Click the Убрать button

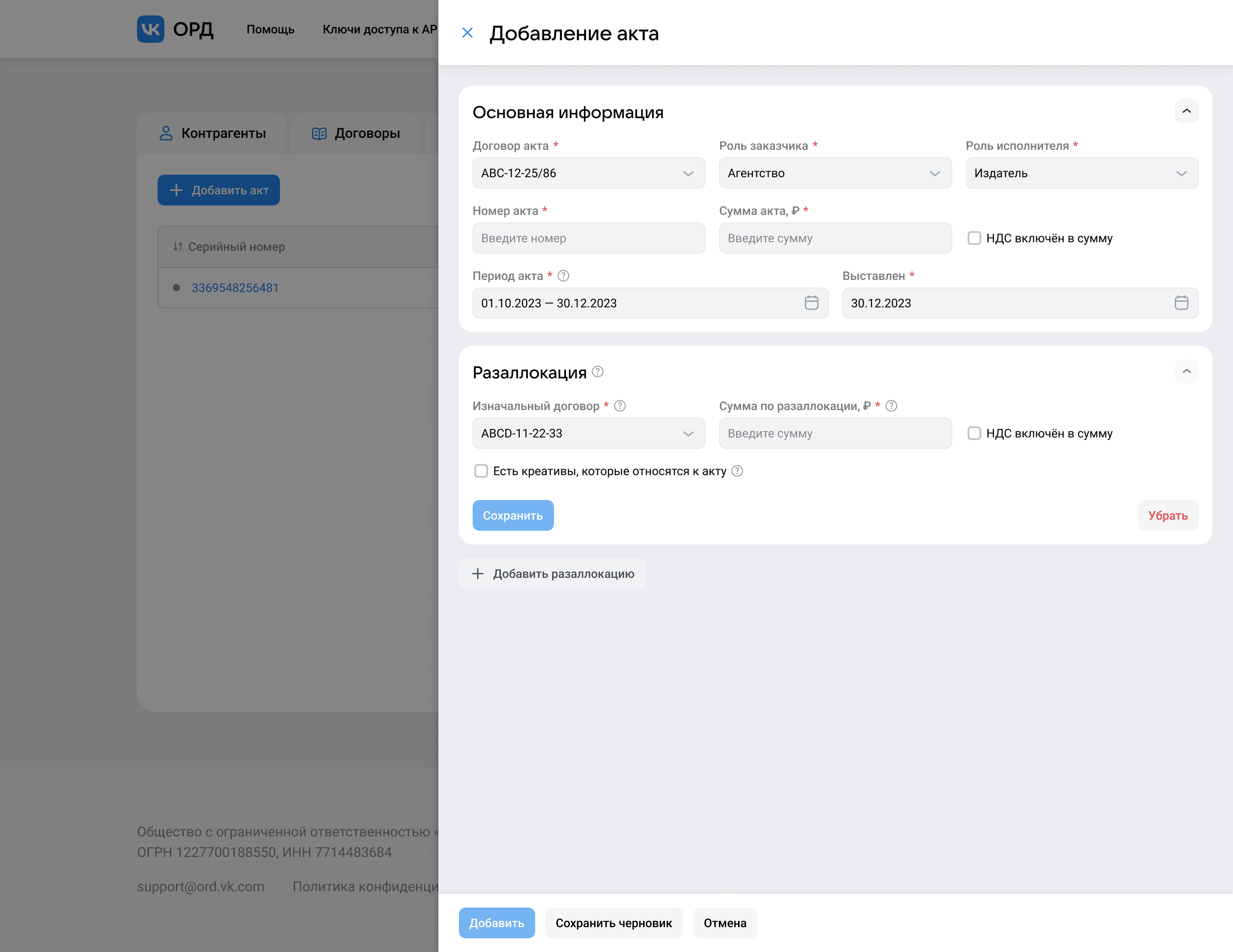click(1167, 515)
